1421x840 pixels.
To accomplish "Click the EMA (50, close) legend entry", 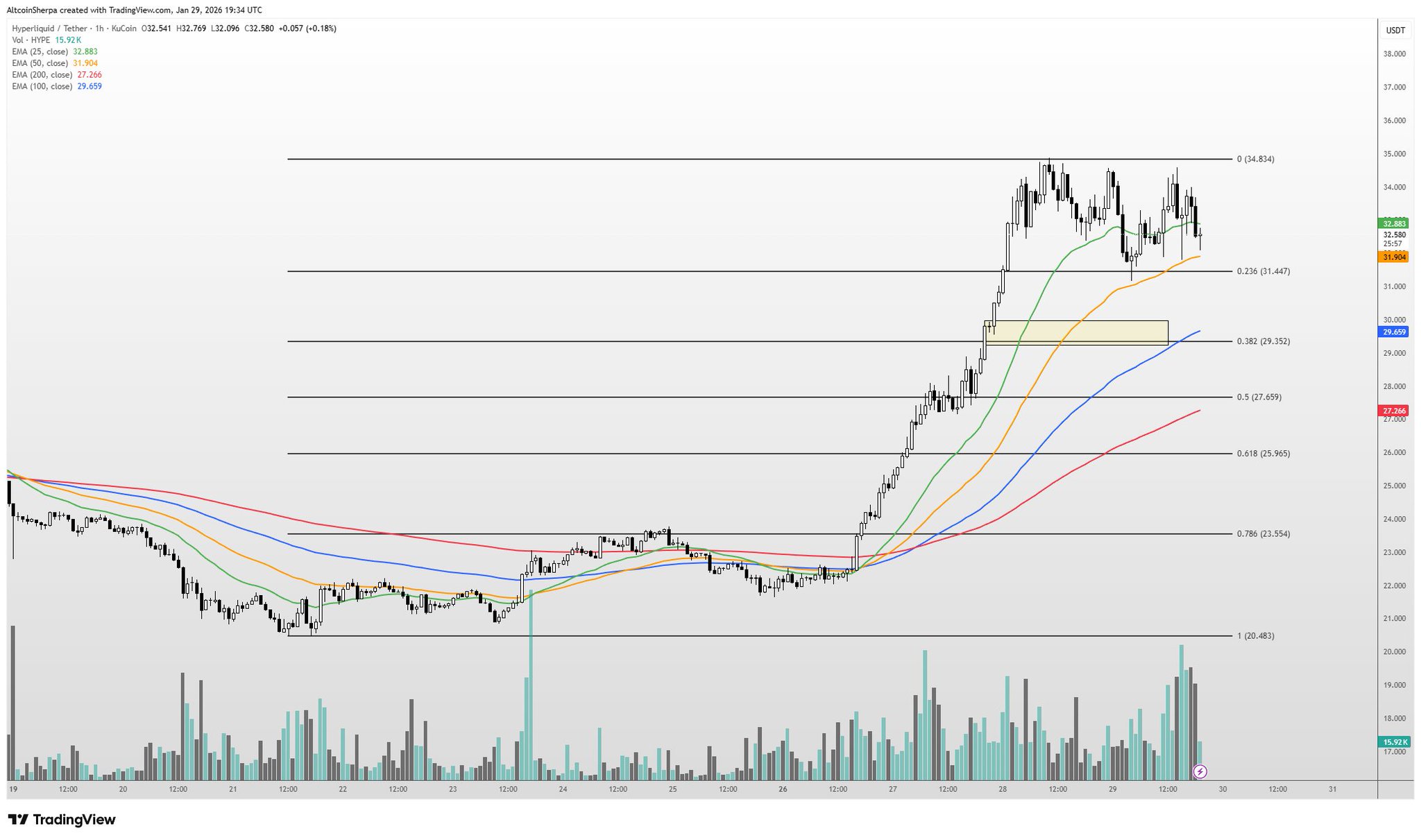I will tap(40, 63).
